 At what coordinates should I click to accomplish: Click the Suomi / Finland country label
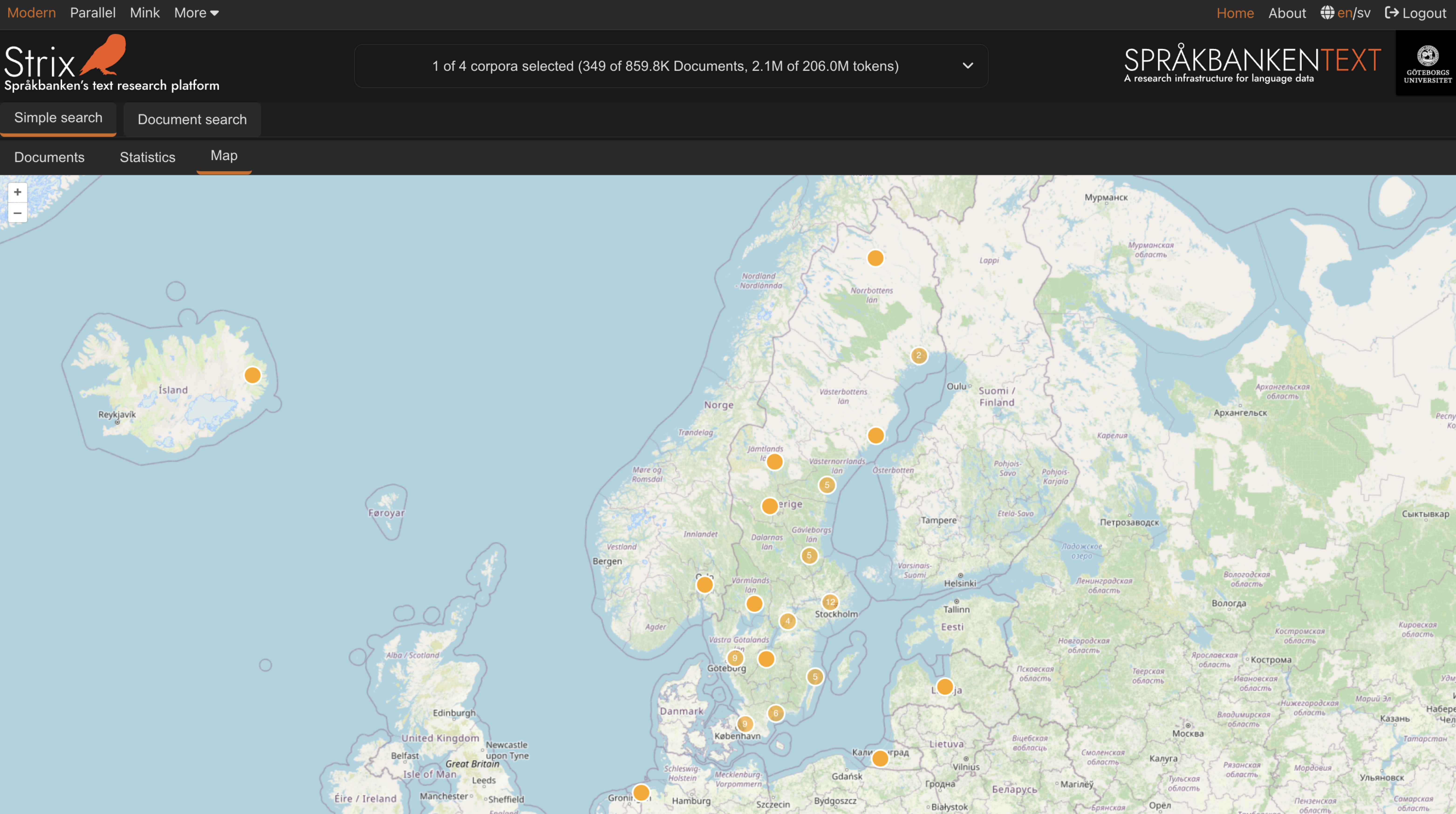(997, 397)
